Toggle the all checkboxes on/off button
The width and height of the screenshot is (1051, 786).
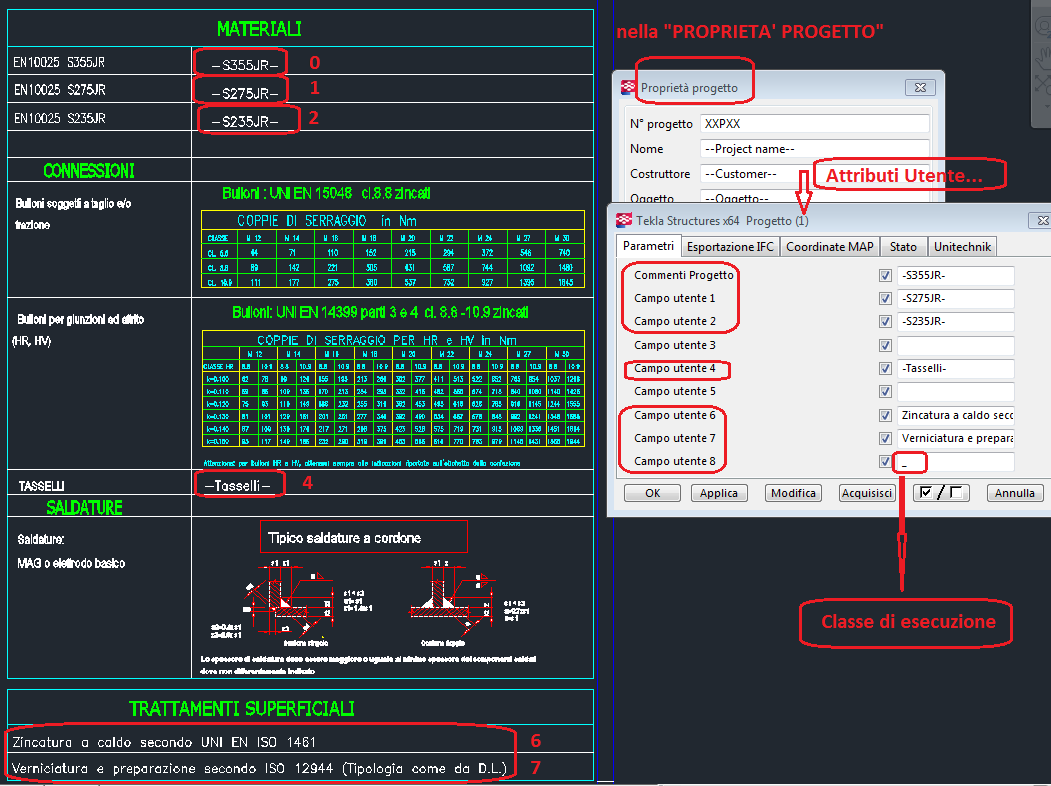(x=940, y=493)
